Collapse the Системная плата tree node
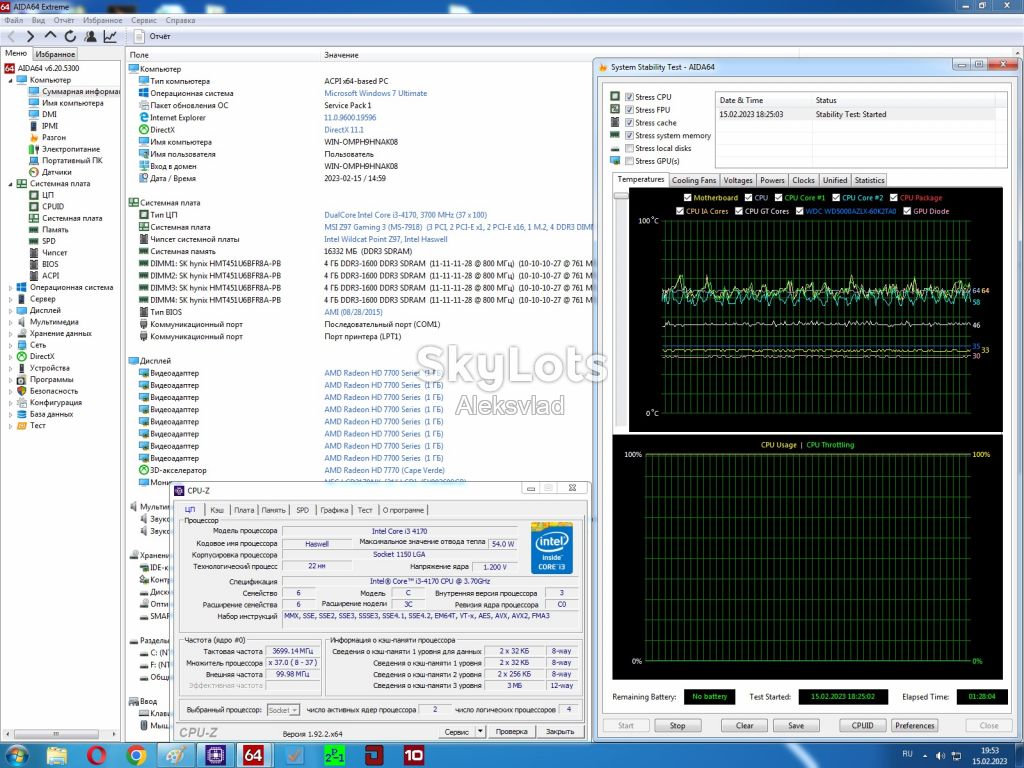 (10, 184)
